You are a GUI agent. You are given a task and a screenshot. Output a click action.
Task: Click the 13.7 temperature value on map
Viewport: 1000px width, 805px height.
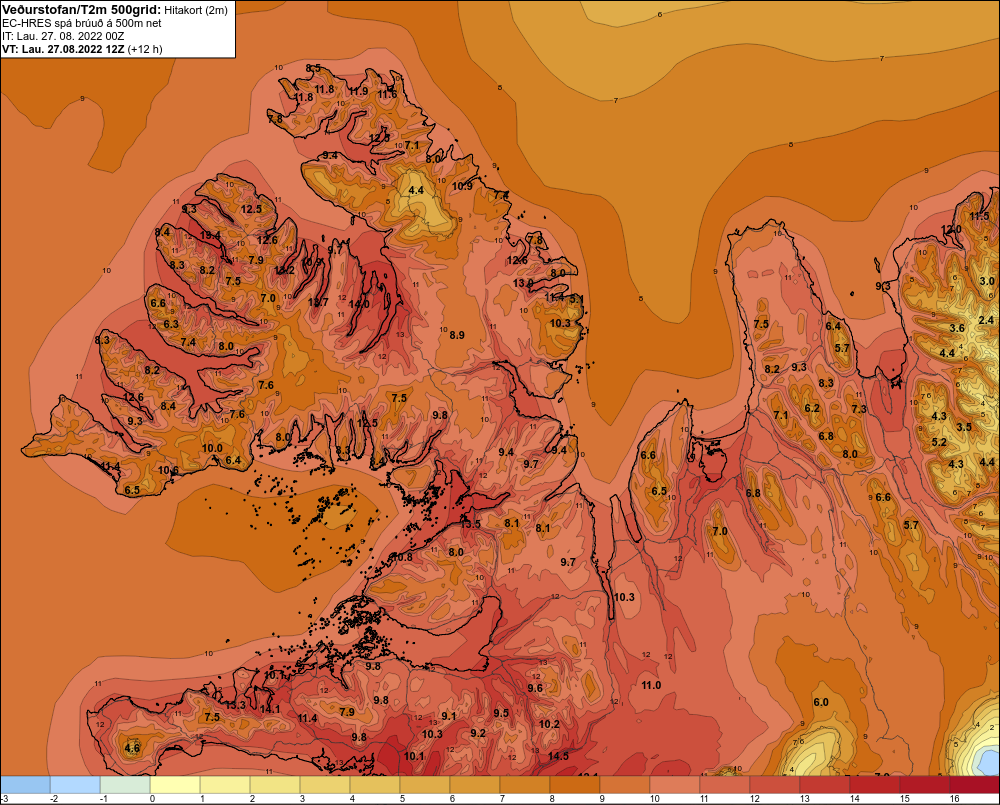318,302
